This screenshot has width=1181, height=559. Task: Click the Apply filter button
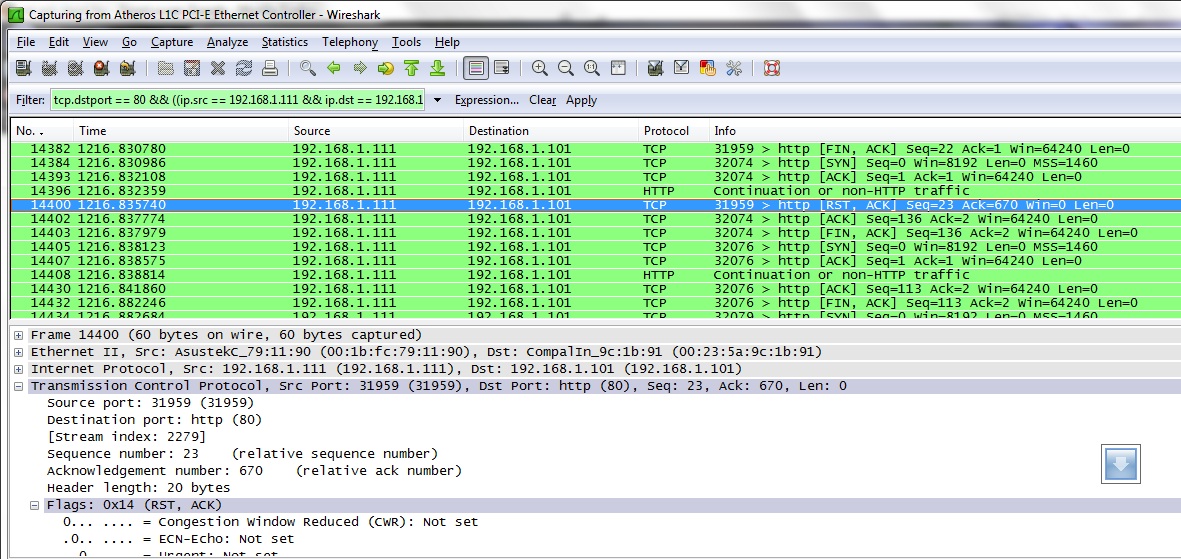coord(581,100)
